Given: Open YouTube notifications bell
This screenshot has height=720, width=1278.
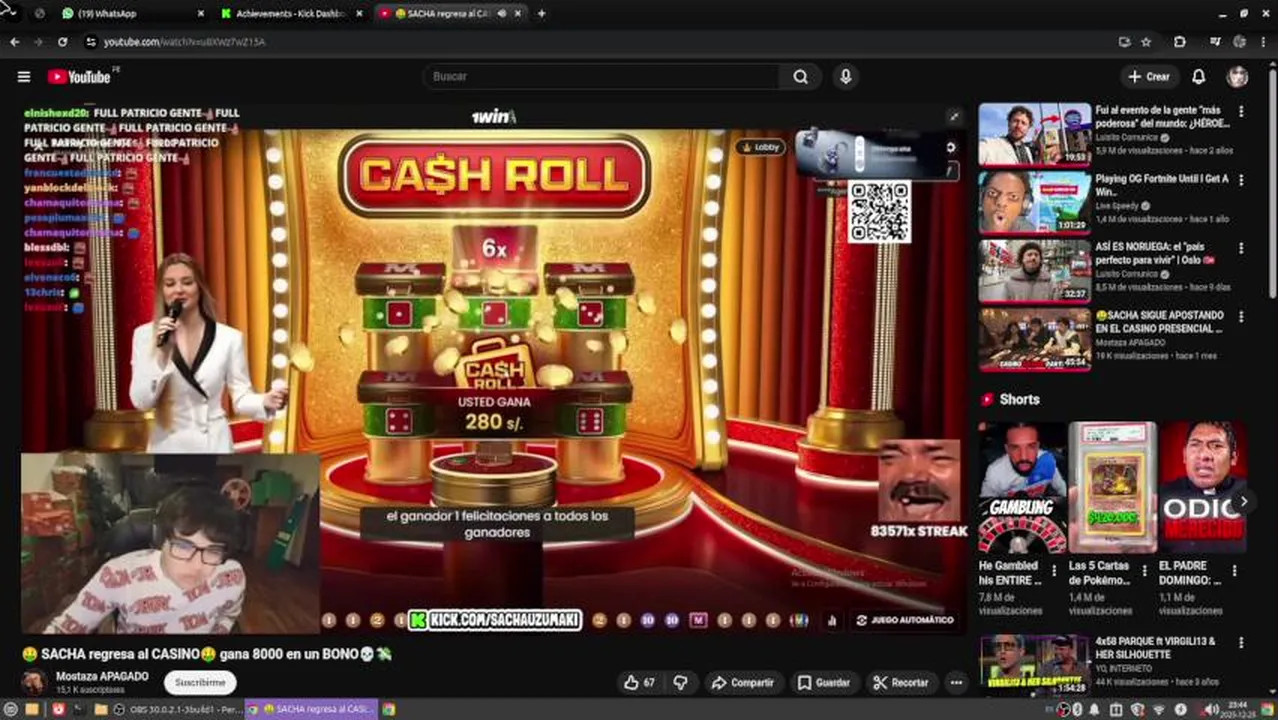Looking at the screenshot, I should (x=1198, y=76).
